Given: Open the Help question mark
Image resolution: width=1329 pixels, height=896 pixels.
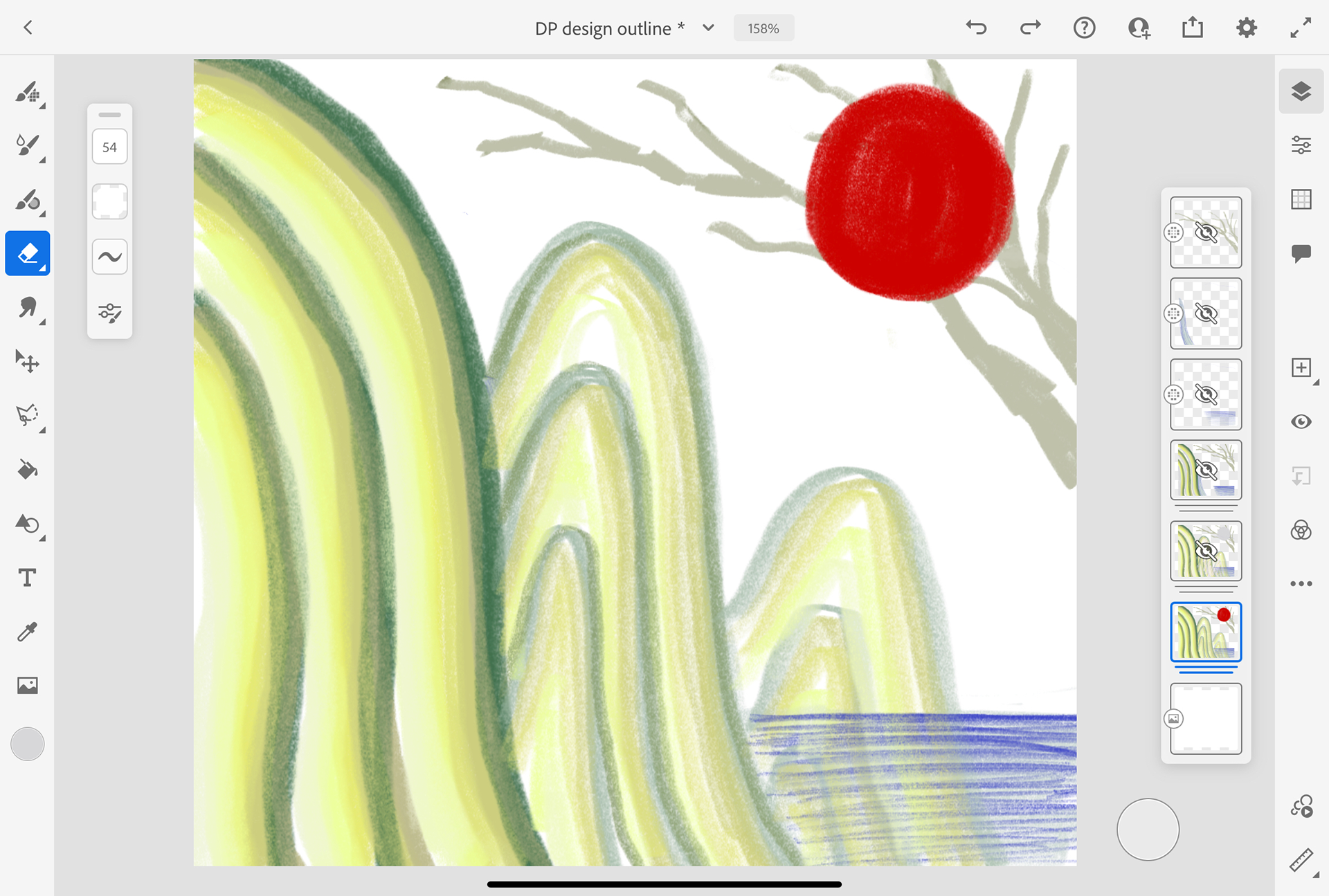Looking at the screenshot, I should [x=1084, y=28].
